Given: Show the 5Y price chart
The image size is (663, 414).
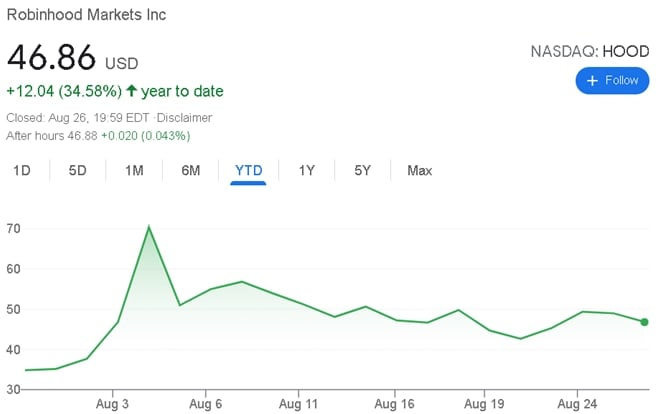Looking at the screenshot, I should (x=362, y=171).
